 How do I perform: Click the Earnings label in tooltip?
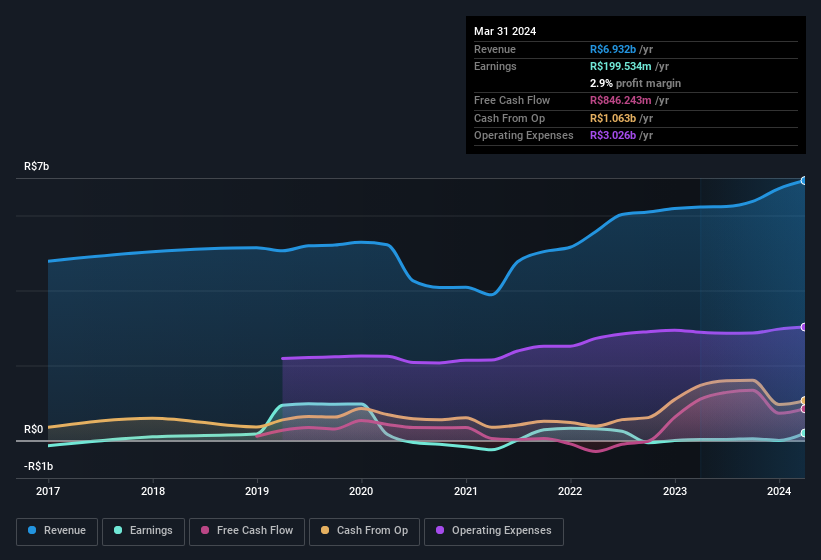[x=495, y=66]
